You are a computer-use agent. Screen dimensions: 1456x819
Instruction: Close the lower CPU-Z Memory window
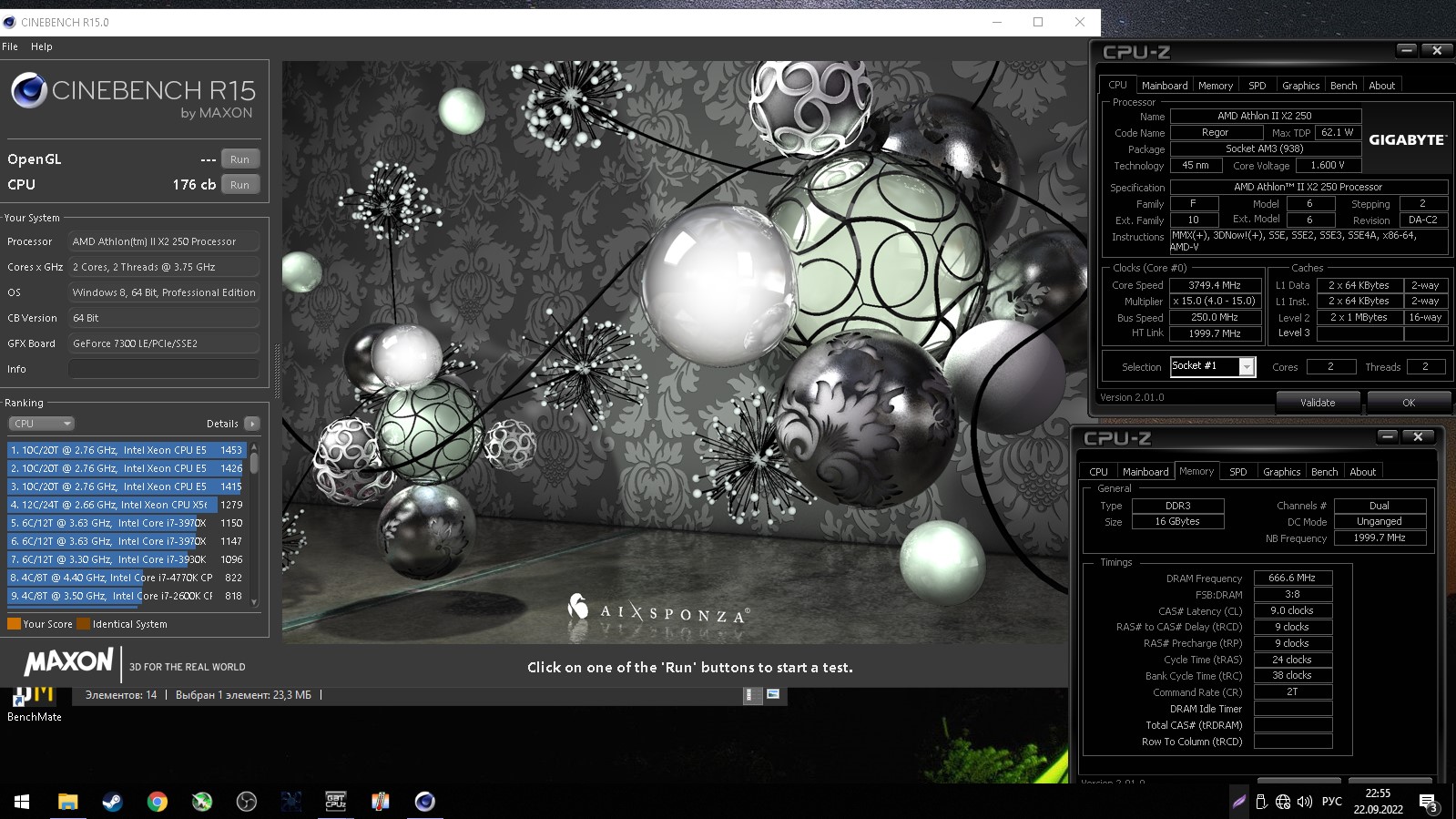click(x=1418, y=437)
